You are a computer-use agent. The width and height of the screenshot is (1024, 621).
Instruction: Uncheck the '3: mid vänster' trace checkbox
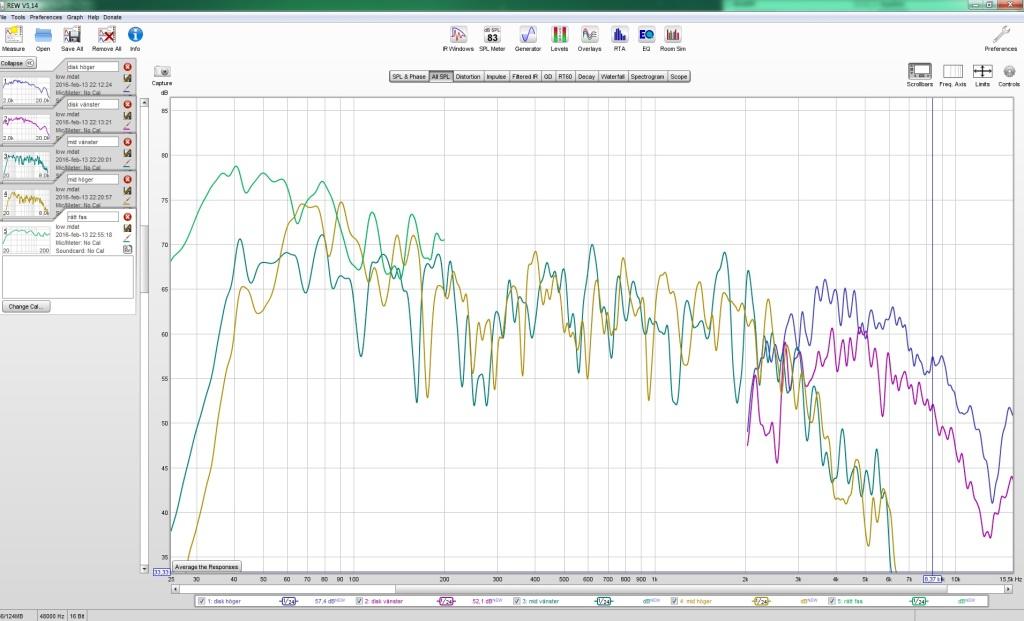coord(517,601)
